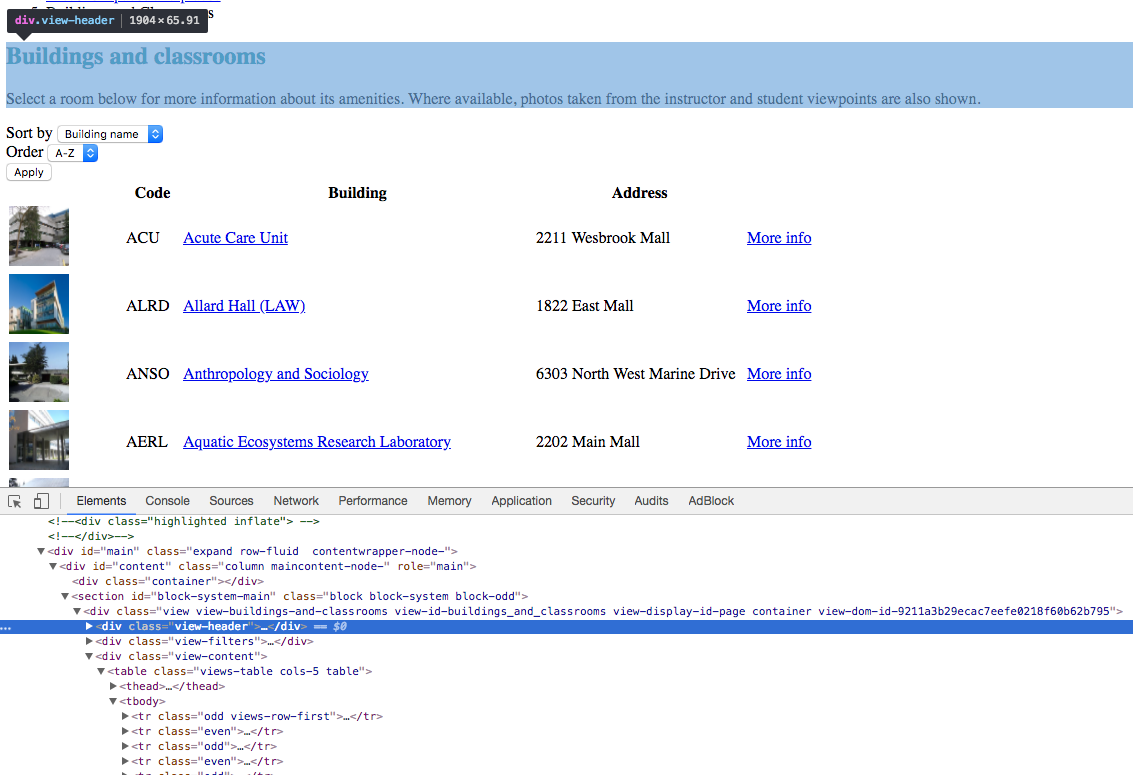Collapse the view-content div node
This screenshot has height=775, width=1133.
89,657
